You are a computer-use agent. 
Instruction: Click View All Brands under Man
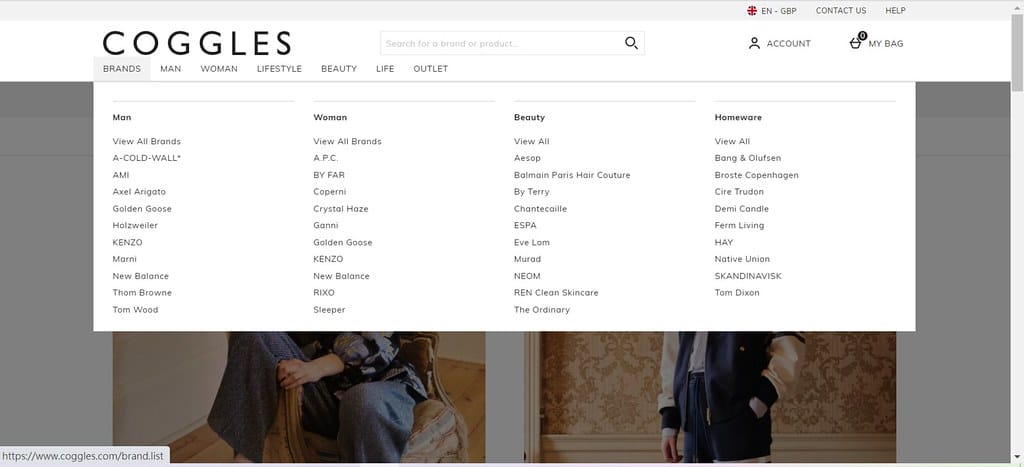[147, 142]
